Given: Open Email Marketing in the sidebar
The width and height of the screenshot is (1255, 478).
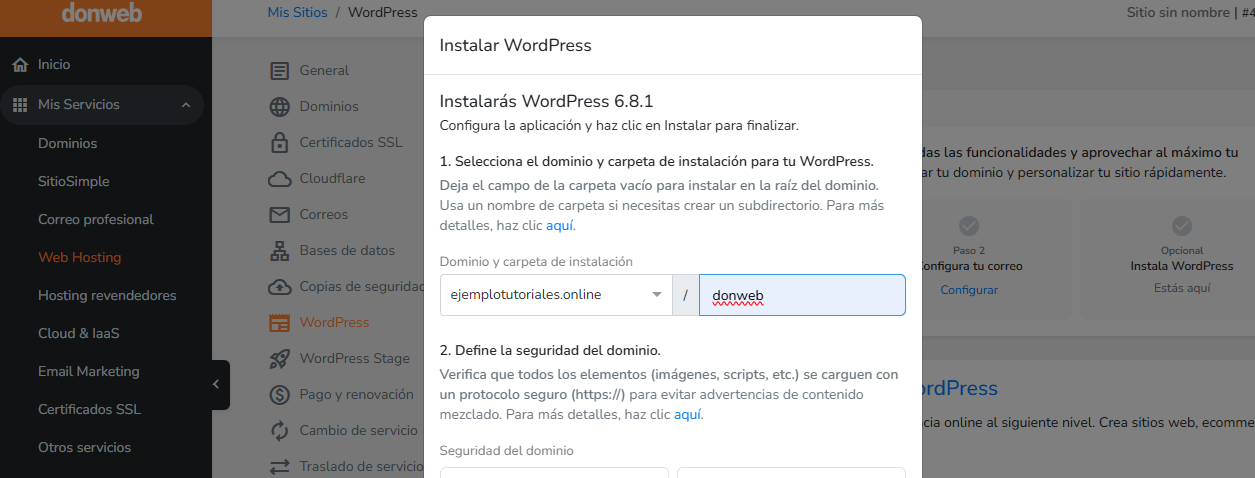Looking at the screenshot, I should (89, 371).
